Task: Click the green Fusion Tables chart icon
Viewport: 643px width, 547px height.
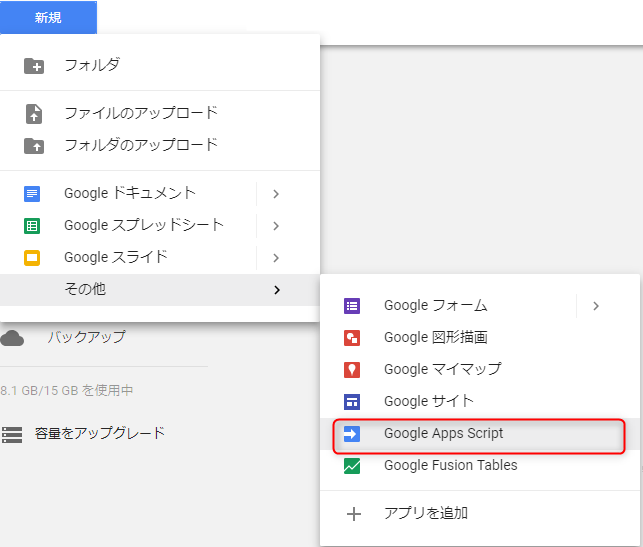Action: coord(352,466)
